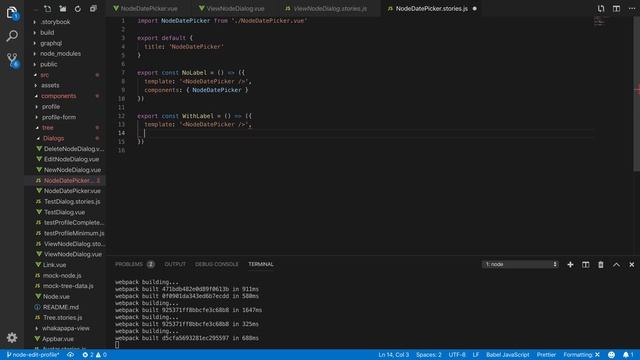Open EditNodeDialog.vue in the explorer
640x360 pixels.
coord(71,159)
